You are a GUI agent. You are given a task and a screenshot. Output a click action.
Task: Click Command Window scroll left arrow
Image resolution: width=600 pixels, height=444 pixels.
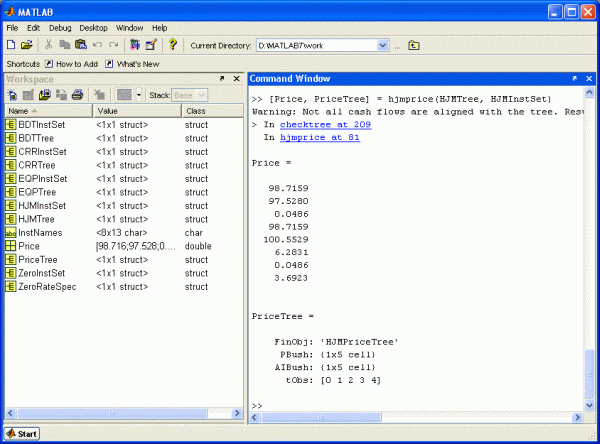[x=254, y=417]
